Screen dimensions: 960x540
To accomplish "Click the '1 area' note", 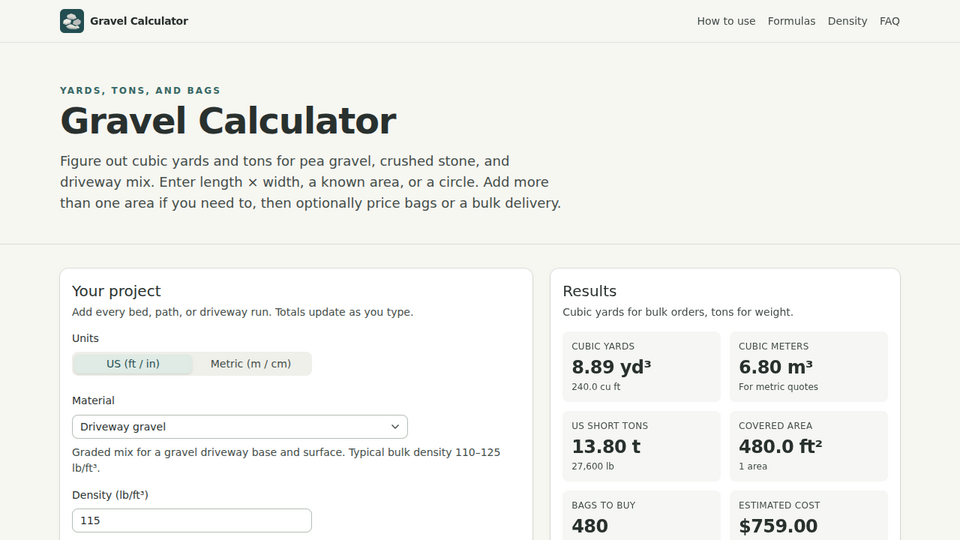I will click(x=752, y=467).
